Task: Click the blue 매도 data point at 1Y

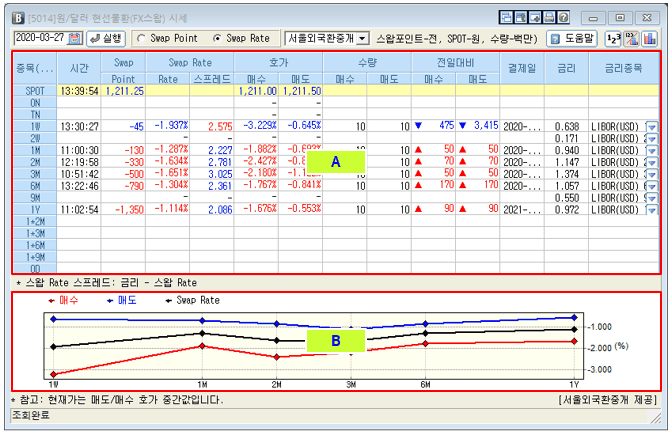Action: 574,317
